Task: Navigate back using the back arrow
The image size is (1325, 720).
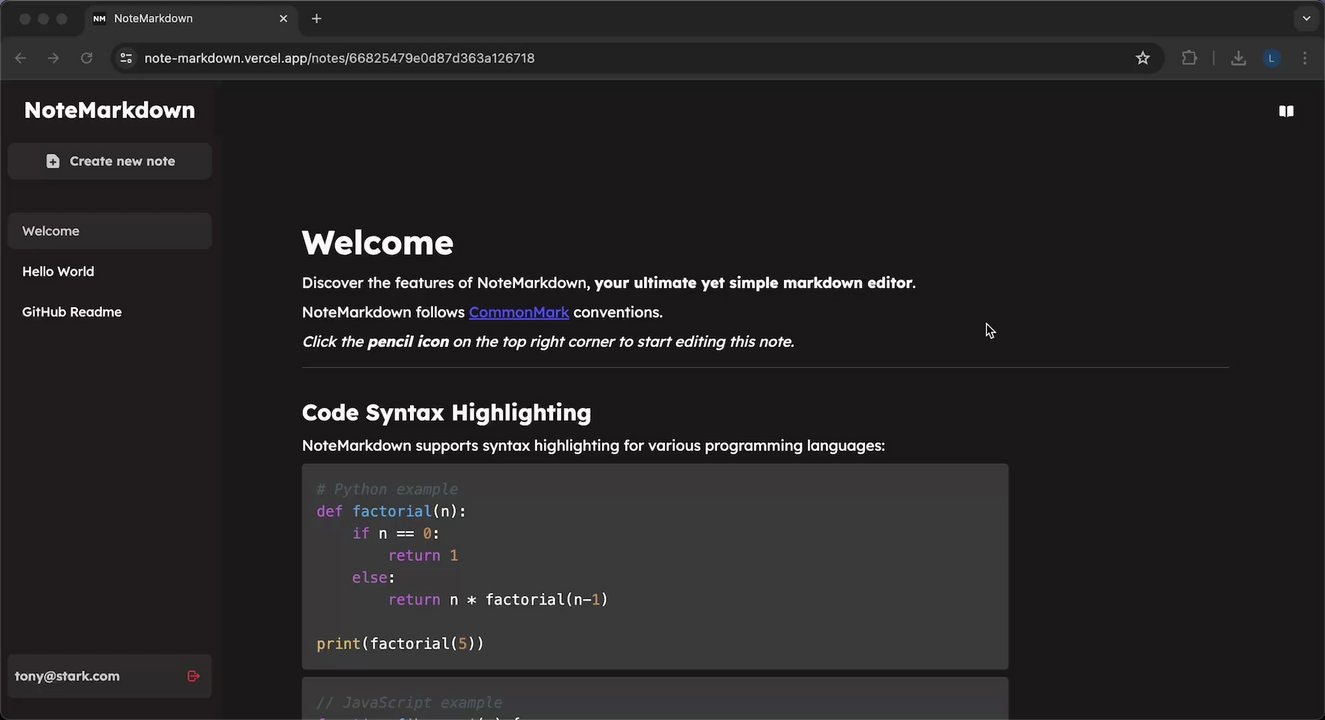Action: coord(20,58)
